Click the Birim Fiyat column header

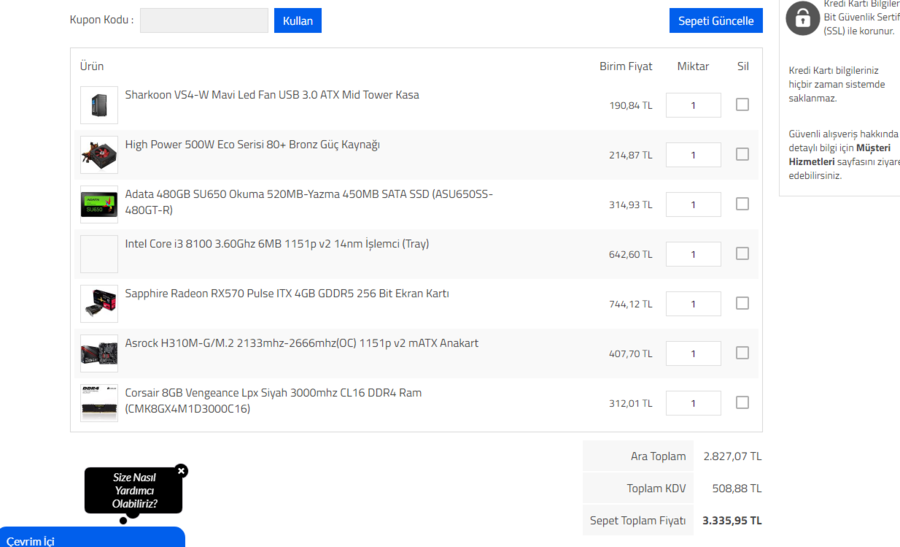(x=626, y=67)
